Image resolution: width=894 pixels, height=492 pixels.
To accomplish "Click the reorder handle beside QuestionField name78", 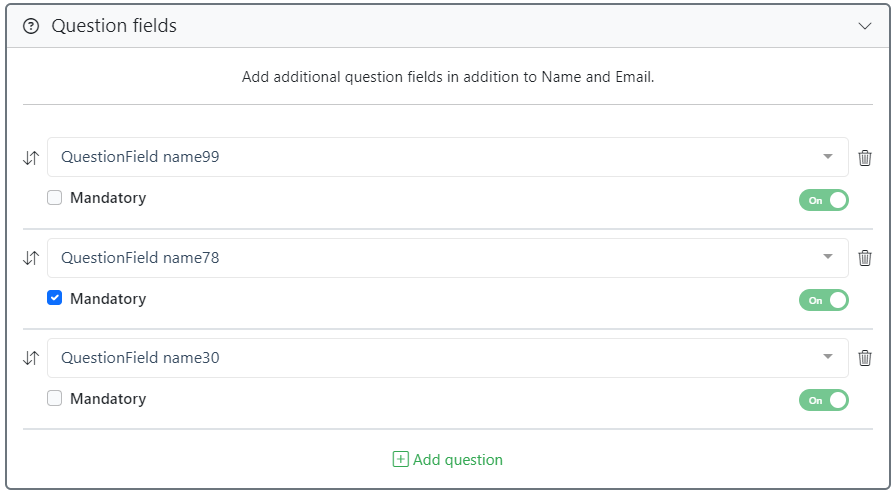I will pos(31,258).
